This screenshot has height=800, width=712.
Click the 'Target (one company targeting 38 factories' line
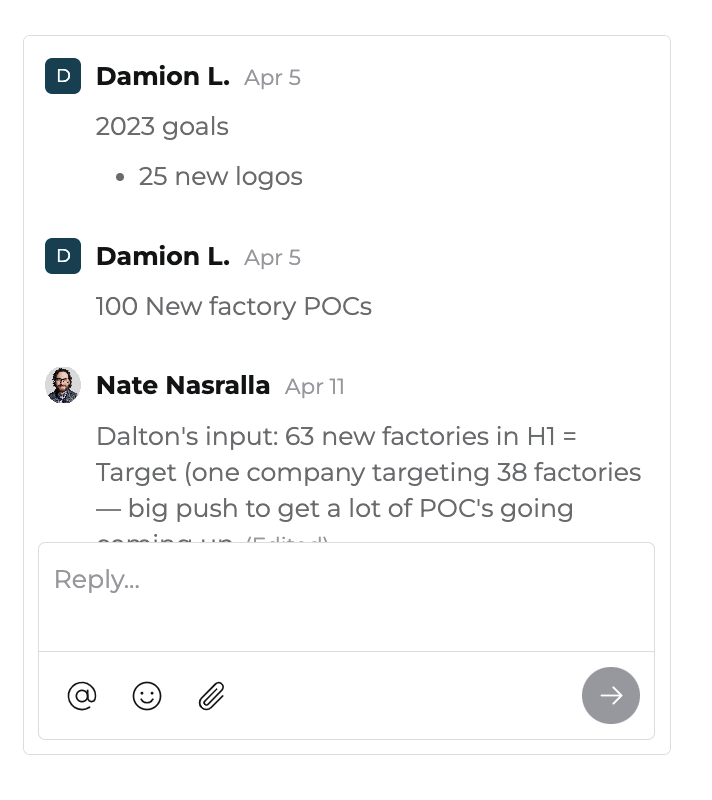[x=368, y=472]
